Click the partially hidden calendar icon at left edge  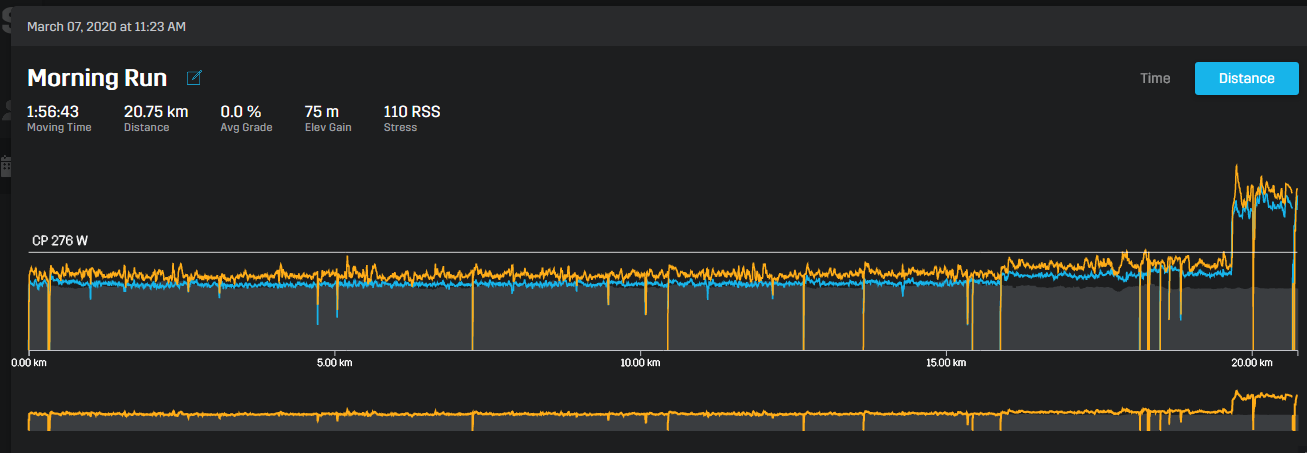(x=5, y=165)
